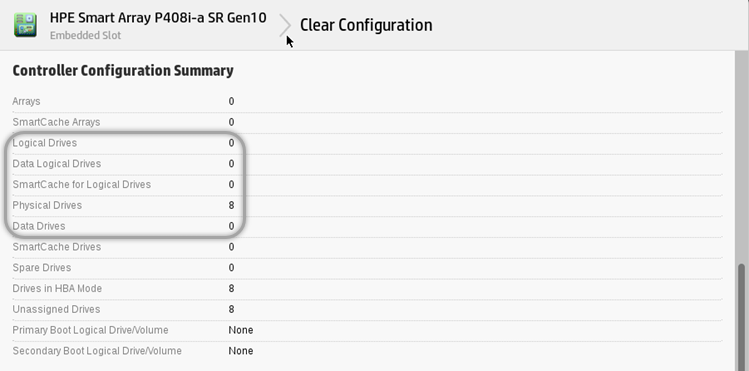Open the HPE Smart Array P408i-a SR Gen10 breadcrumb

point(158,18)
